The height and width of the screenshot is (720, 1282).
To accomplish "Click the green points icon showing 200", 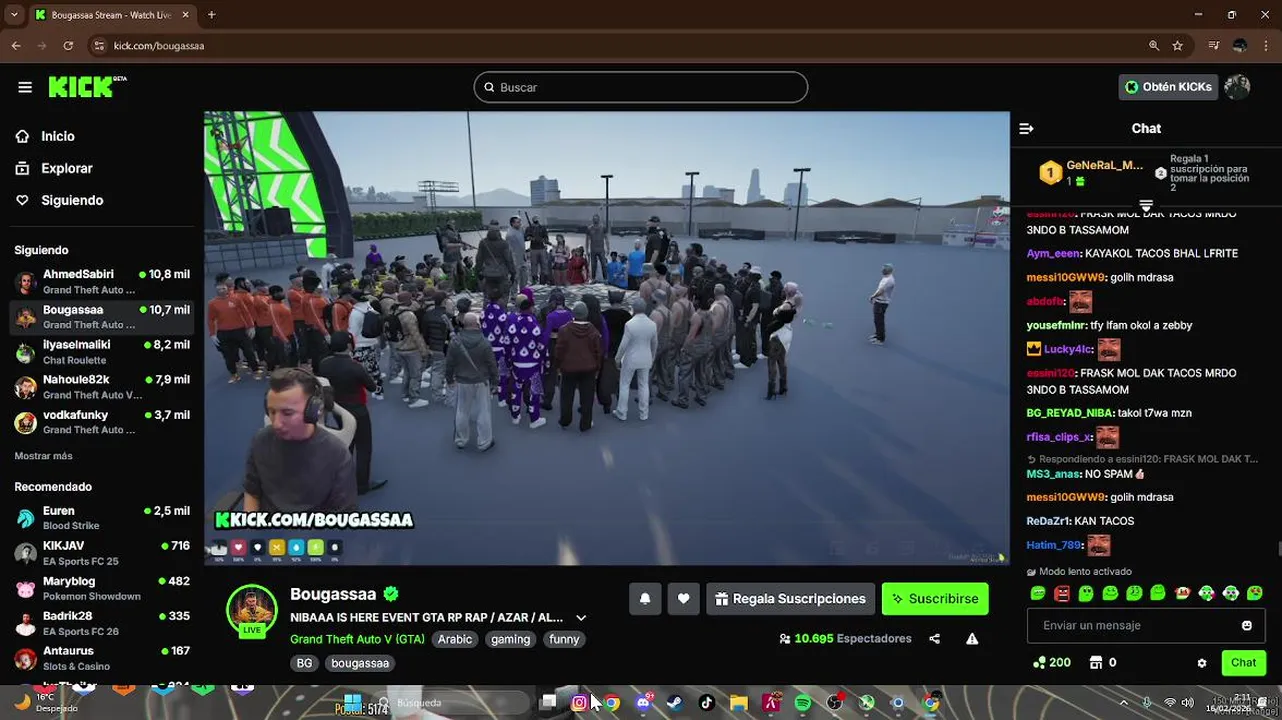I will (1039, 662).
